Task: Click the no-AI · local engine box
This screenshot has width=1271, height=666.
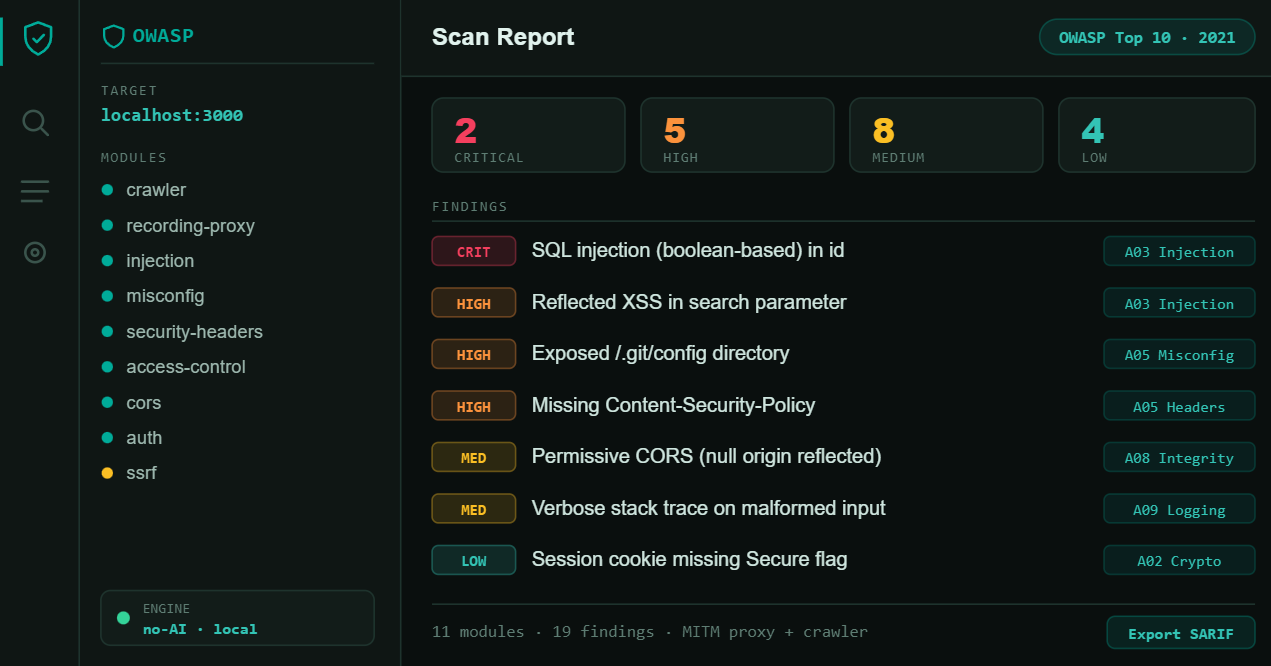Action: 237,618
